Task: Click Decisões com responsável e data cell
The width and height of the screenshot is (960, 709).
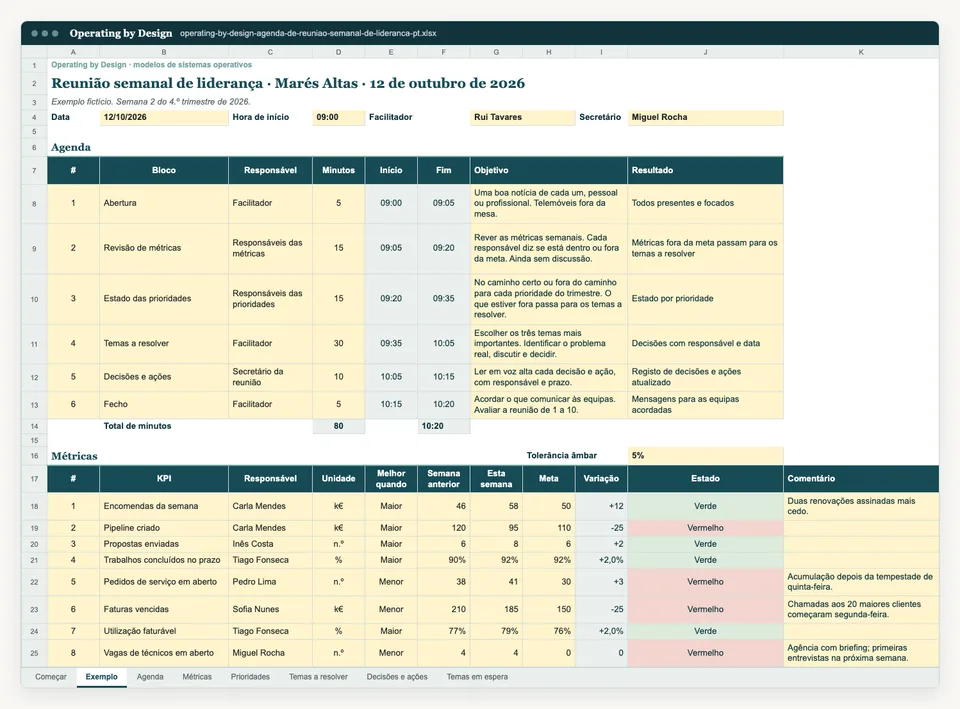Action: tap(705, 343)
